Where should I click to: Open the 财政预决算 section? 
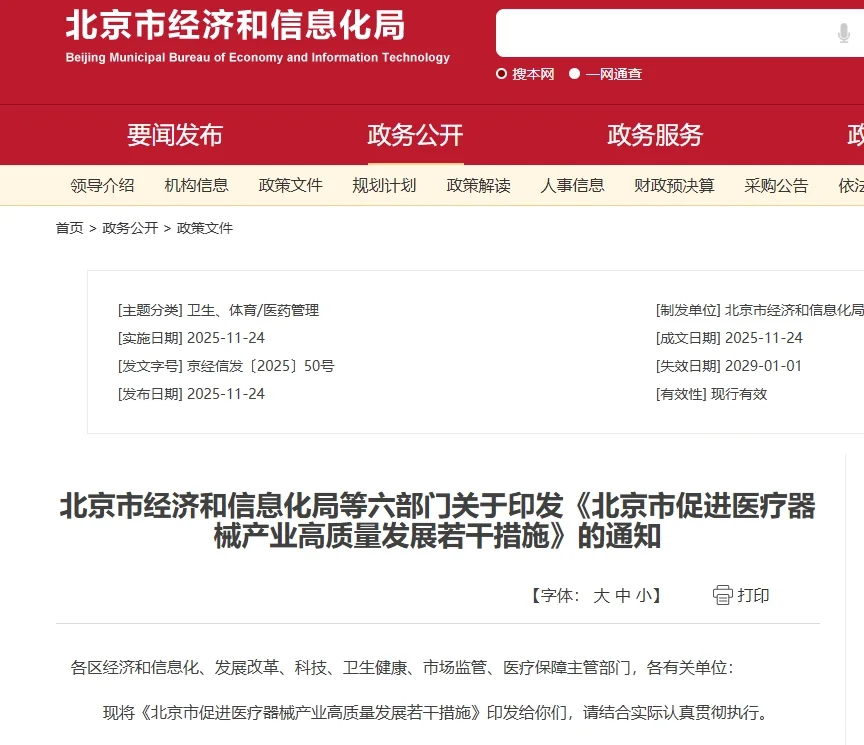point(672,185)
